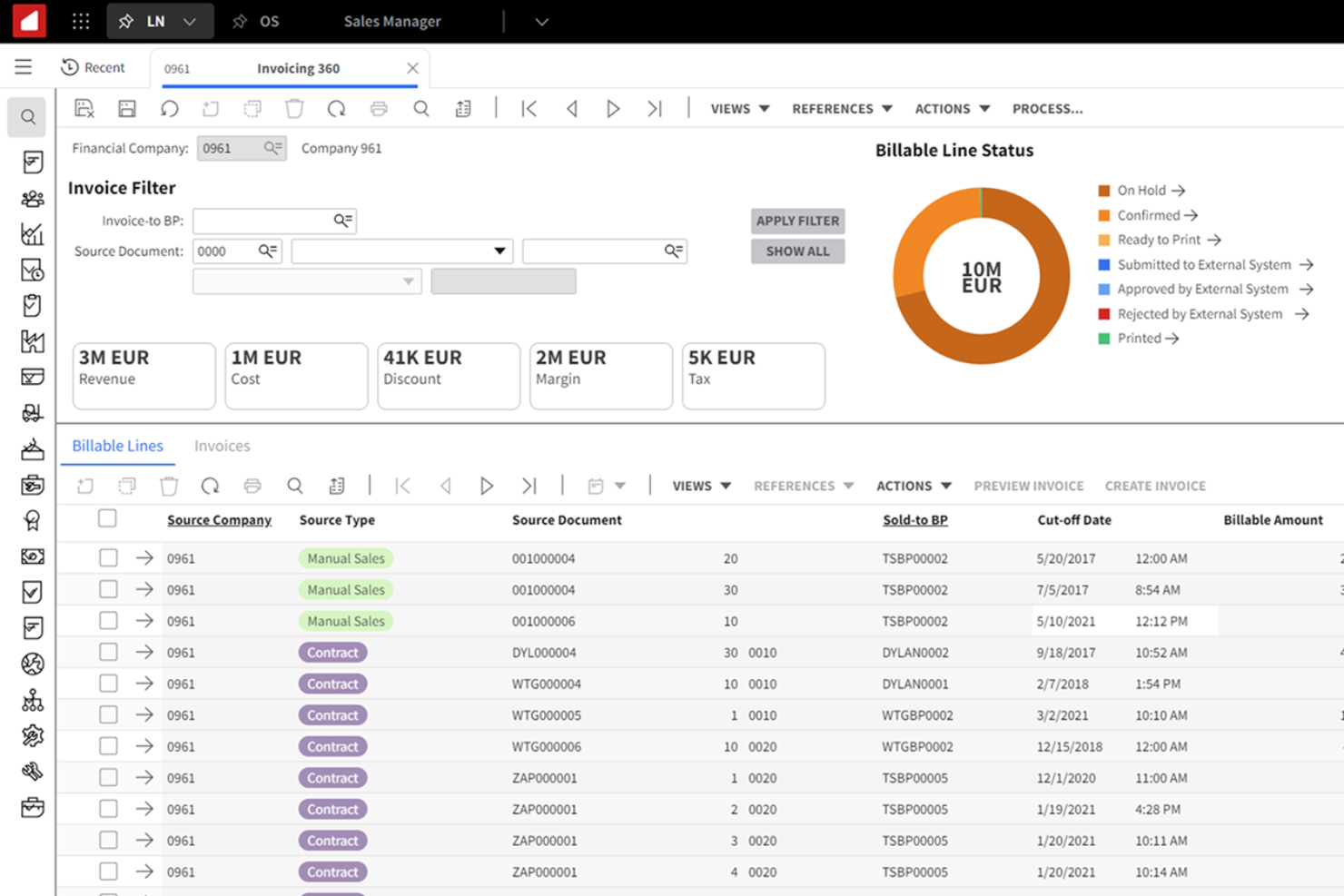Click the find magnifier icon in top toolbar
1344x896 pixels.
point(421,109)
